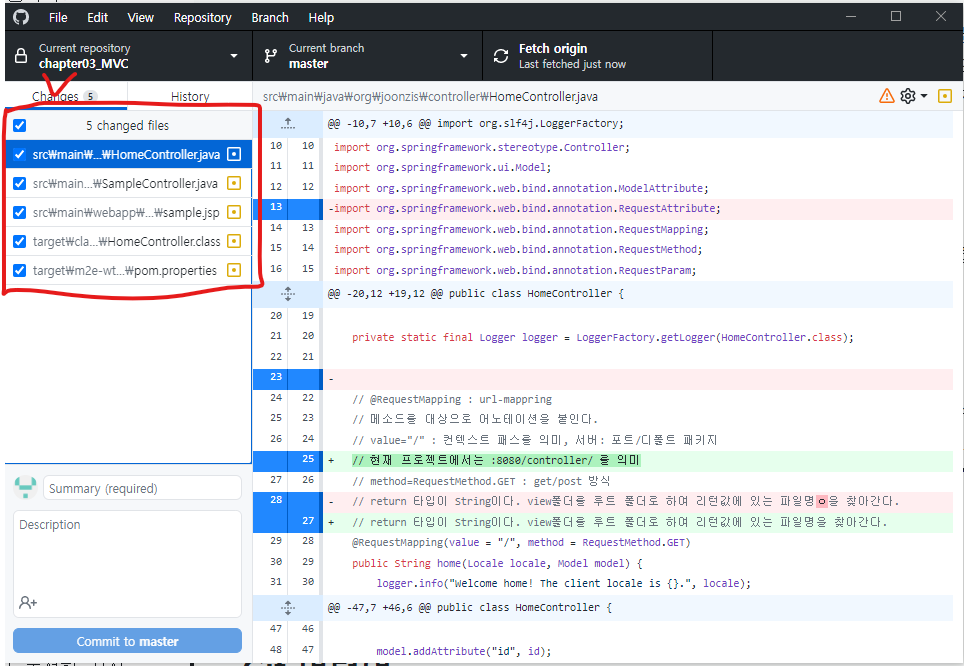Click the file path HomeController.java header
The image size is (964, 666).
tap(430, 97)
